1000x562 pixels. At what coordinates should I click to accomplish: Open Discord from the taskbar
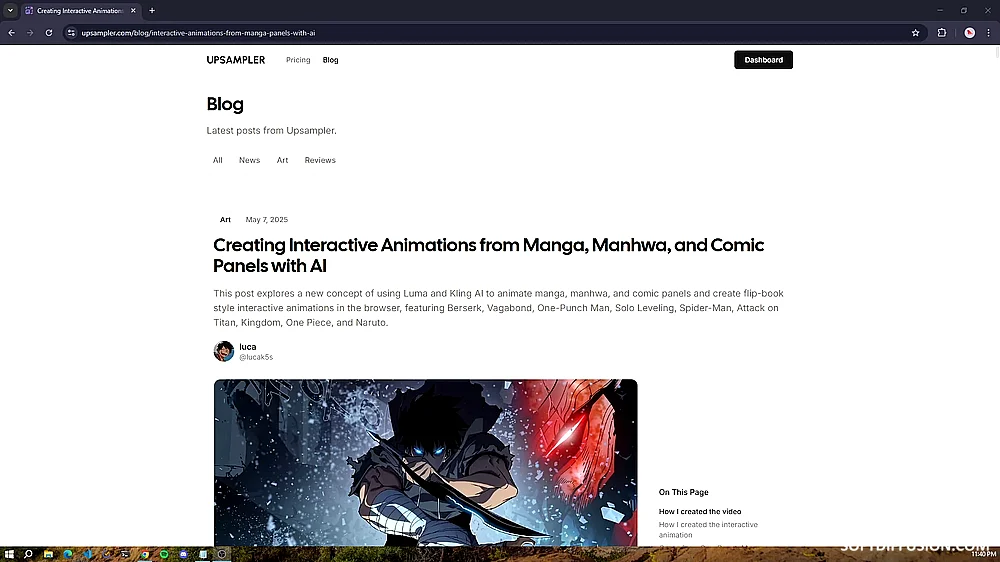pos(184,554)
